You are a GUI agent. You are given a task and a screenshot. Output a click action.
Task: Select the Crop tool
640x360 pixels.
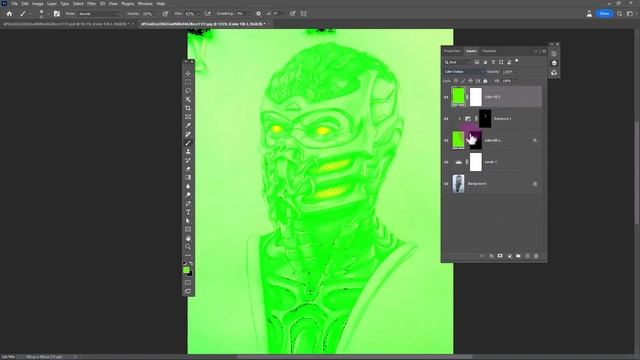pos(188,108)
